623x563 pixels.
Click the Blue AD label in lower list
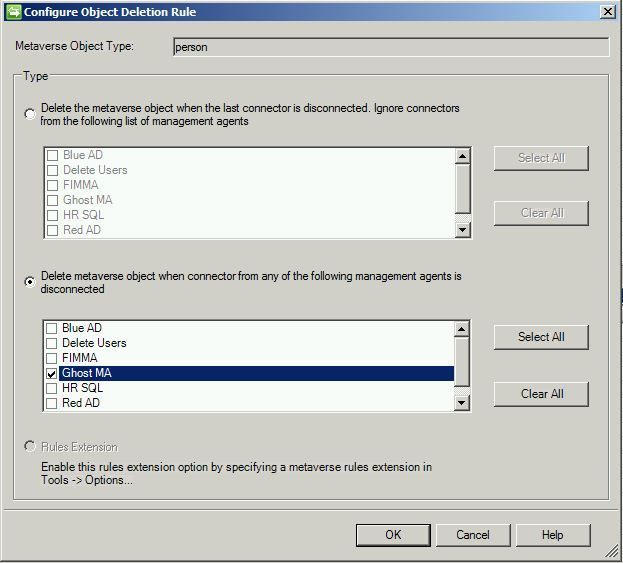(82, 328)
